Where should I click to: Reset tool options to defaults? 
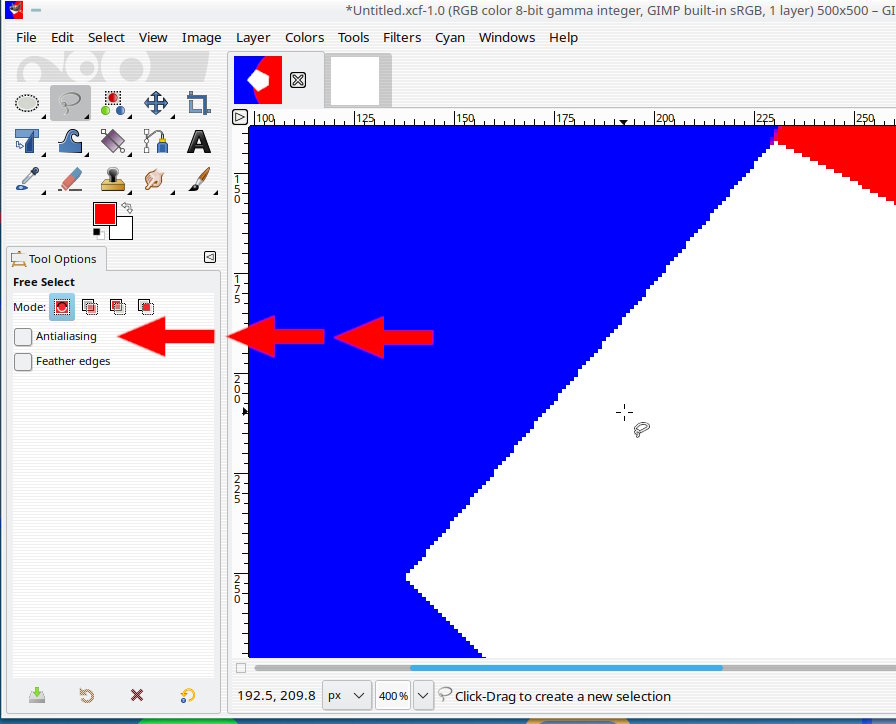pos(187,695)
